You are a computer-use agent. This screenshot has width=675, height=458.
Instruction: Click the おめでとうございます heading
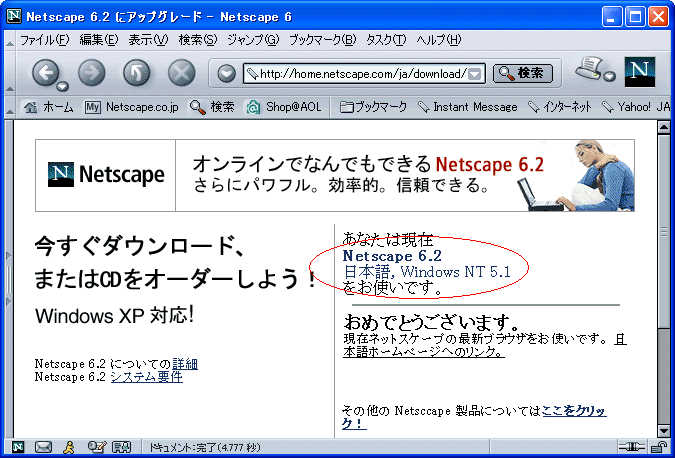[432, 321]
